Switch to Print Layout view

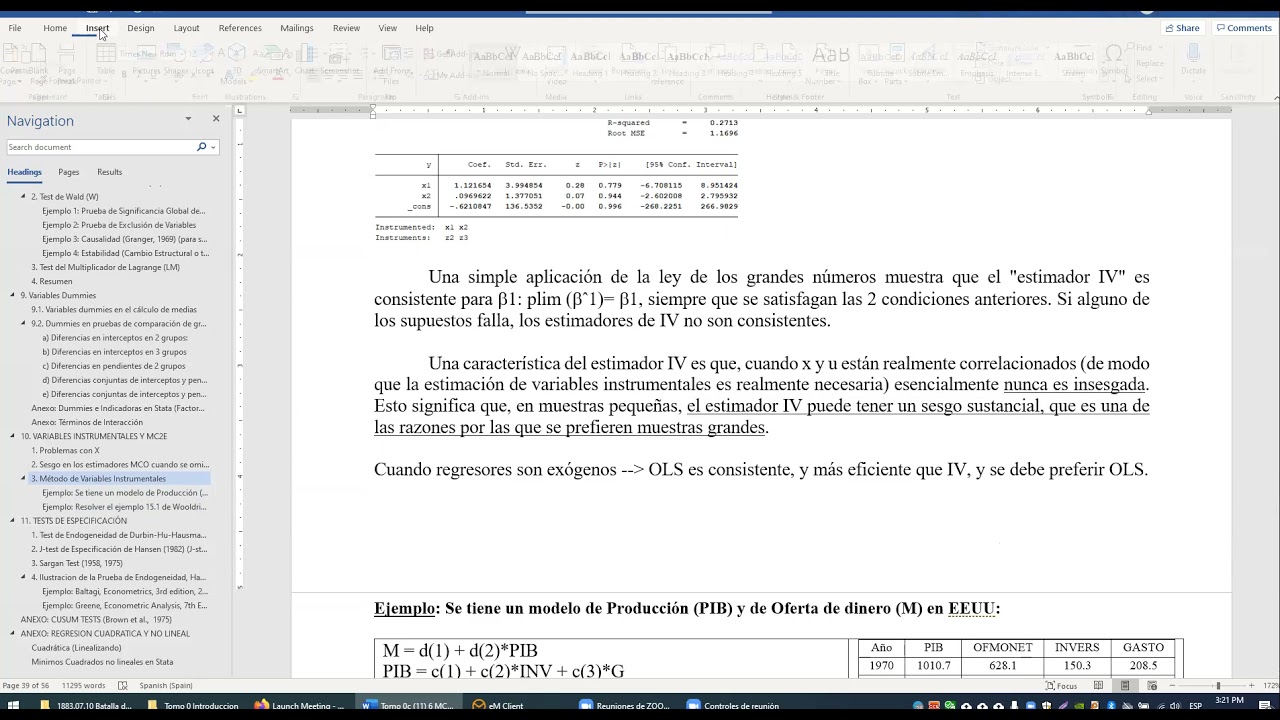point(1125,685)
